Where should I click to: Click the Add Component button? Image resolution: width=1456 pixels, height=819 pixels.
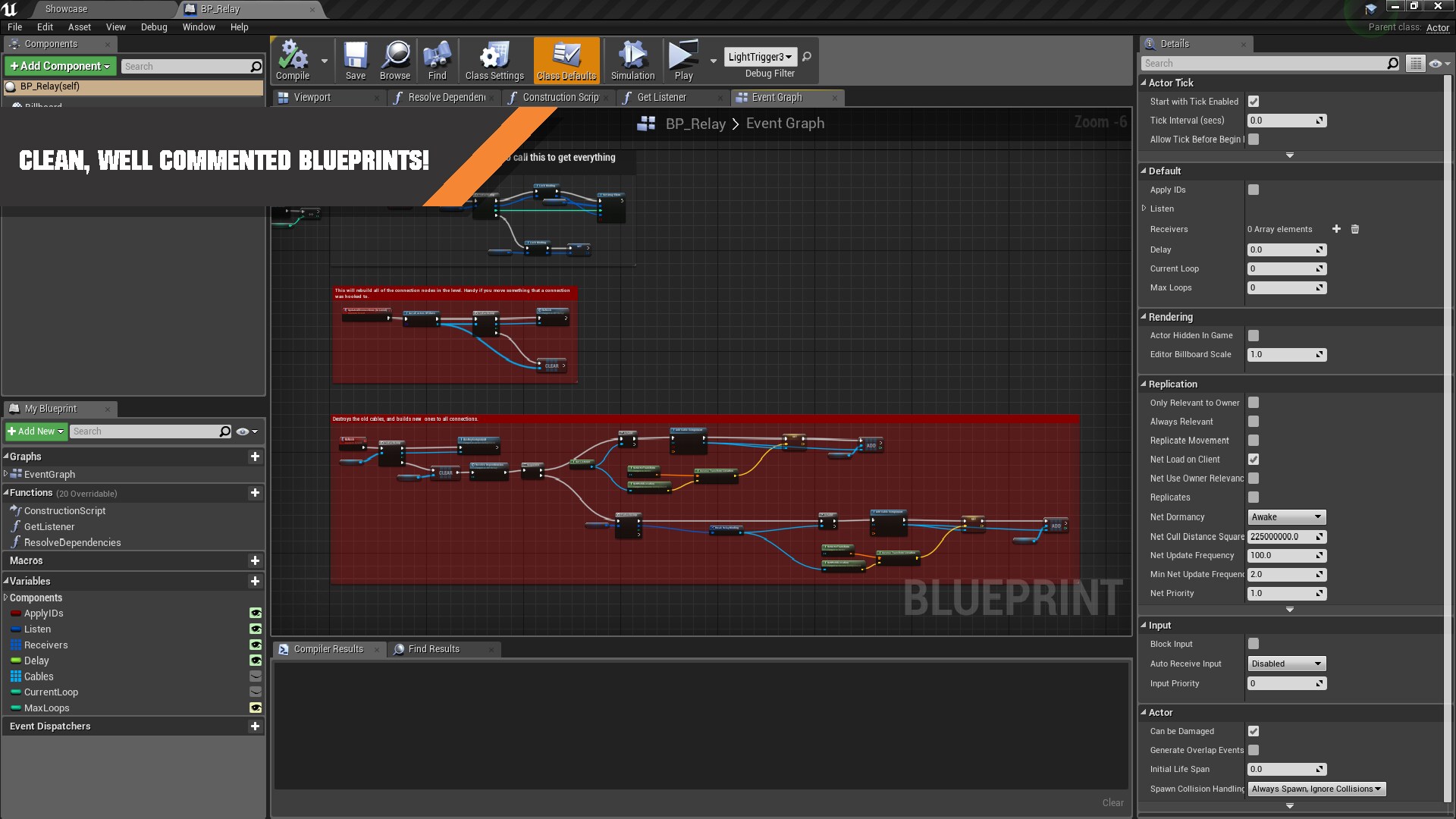tap(60, 66)
